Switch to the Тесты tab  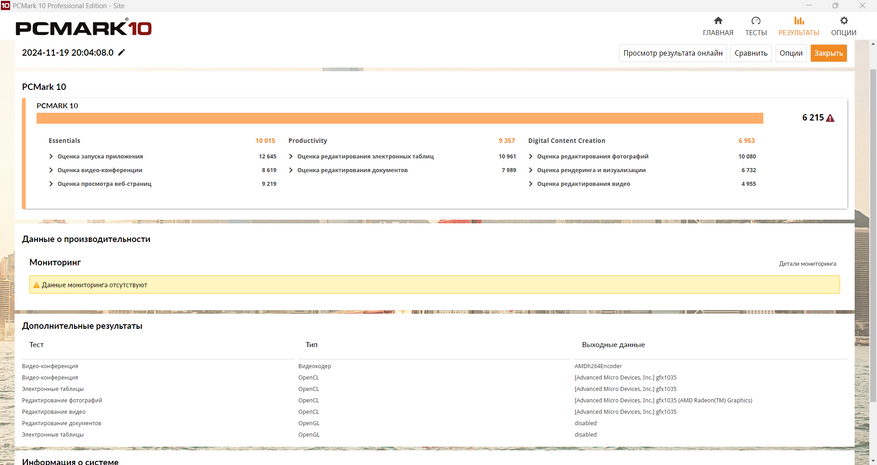click(x=756, y=26)
